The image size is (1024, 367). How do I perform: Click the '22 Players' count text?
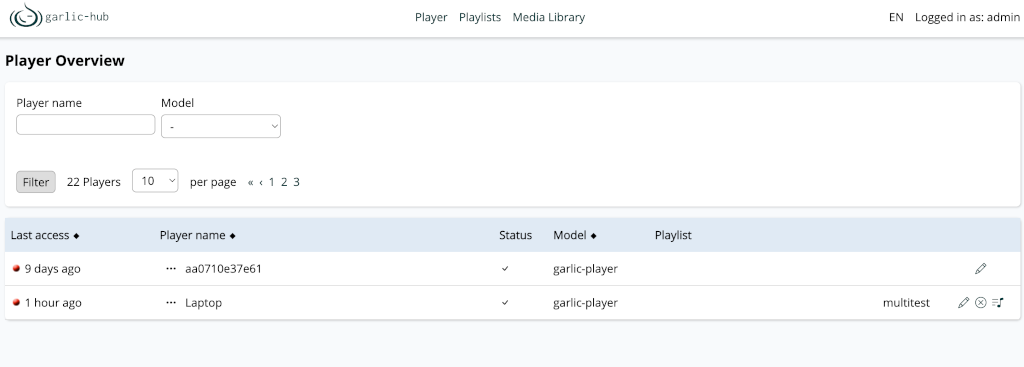click(x=93, y=182)
